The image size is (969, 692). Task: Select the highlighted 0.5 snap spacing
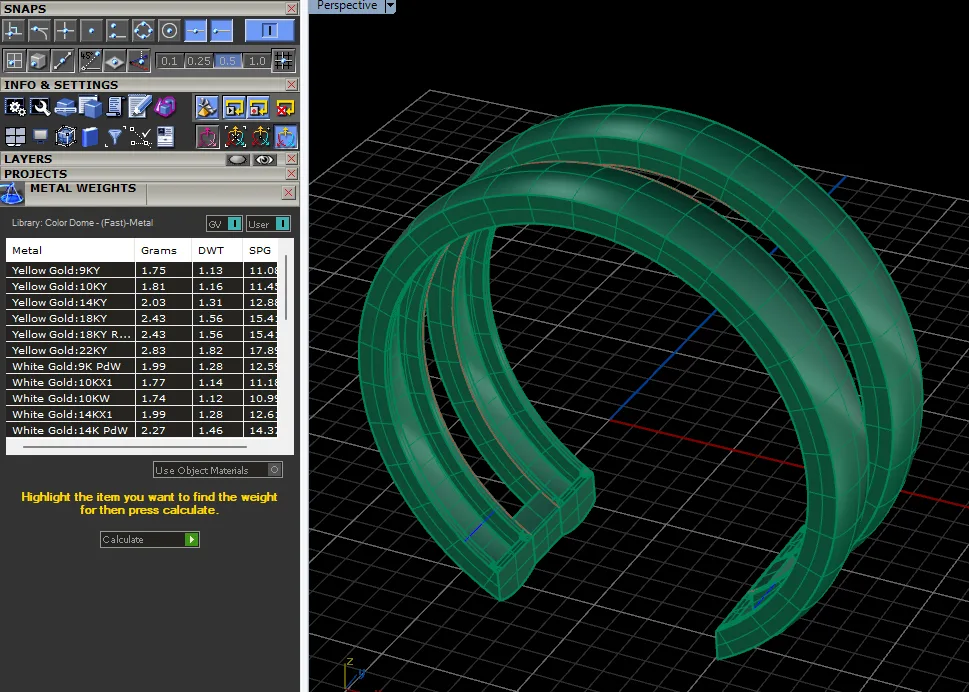(227, 61)
